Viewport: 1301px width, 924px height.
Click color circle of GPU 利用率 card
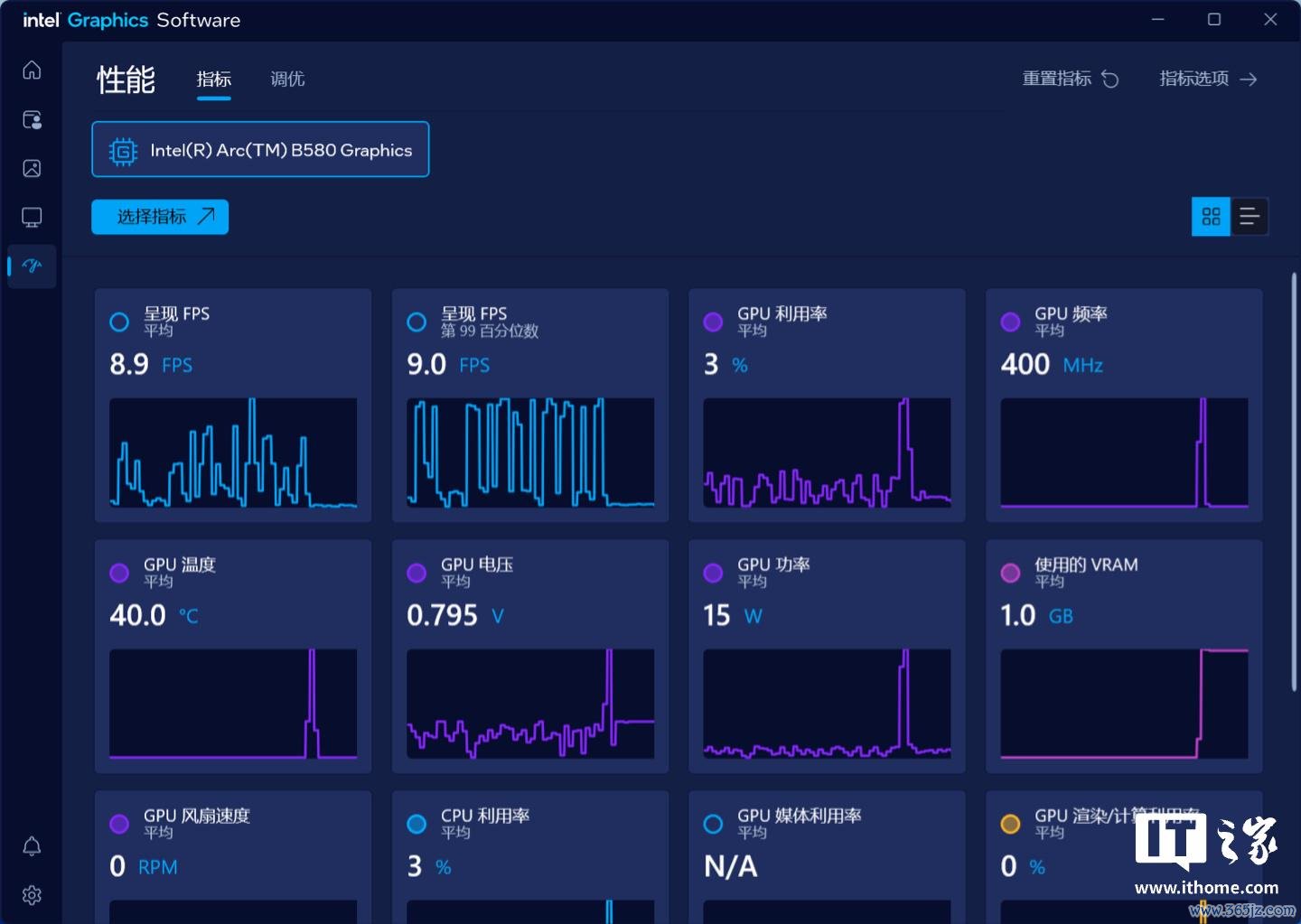point(713,322)
